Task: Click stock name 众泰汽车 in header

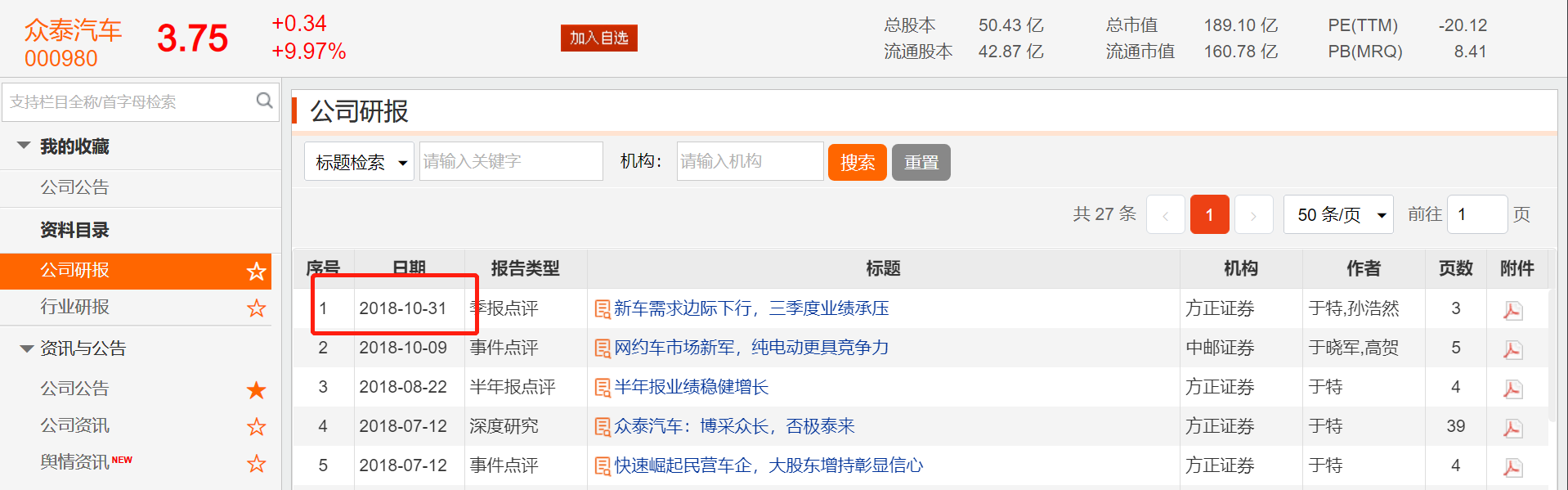Action: coord(73,30)
